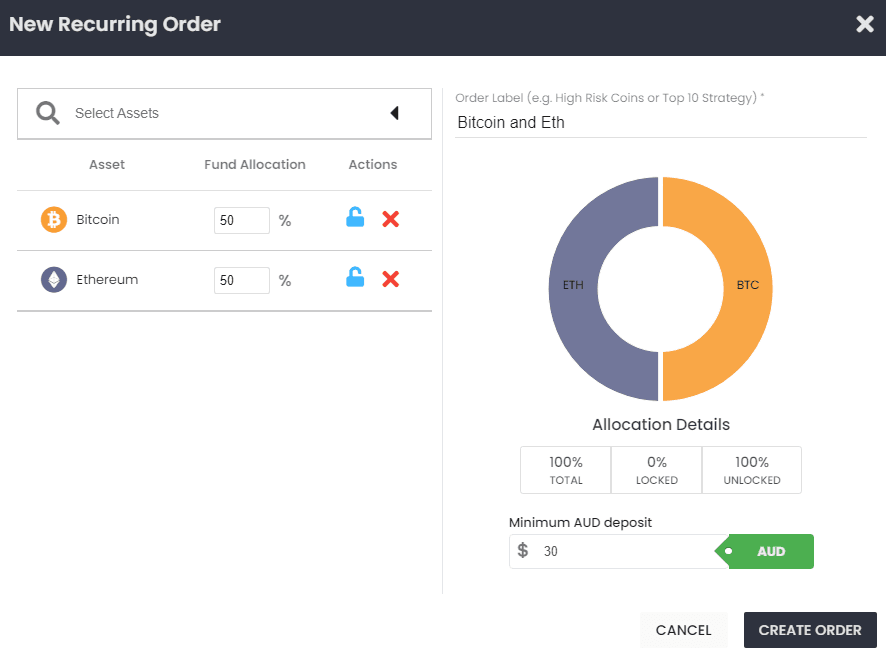Edit the Bitcoin fund allocation field

click(241, 220)
